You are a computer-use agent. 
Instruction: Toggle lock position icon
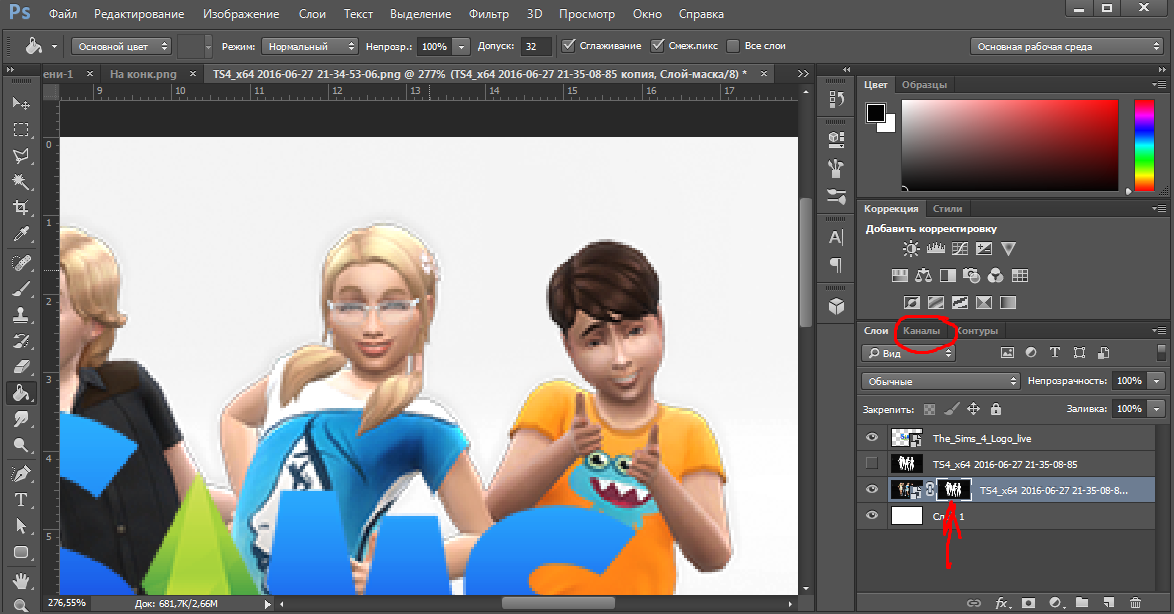pyautogui.click(x=973, y=409)
